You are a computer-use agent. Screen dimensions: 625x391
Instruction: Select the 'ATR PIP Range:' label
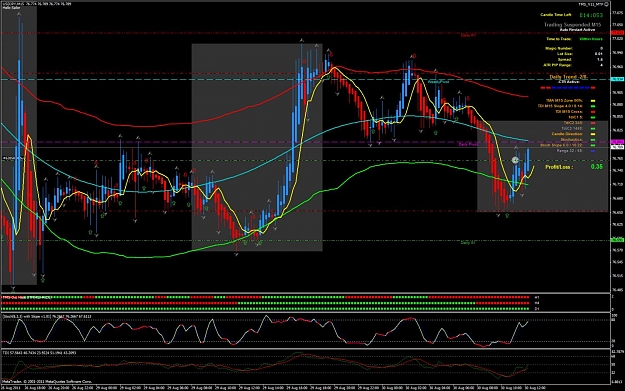558,65
